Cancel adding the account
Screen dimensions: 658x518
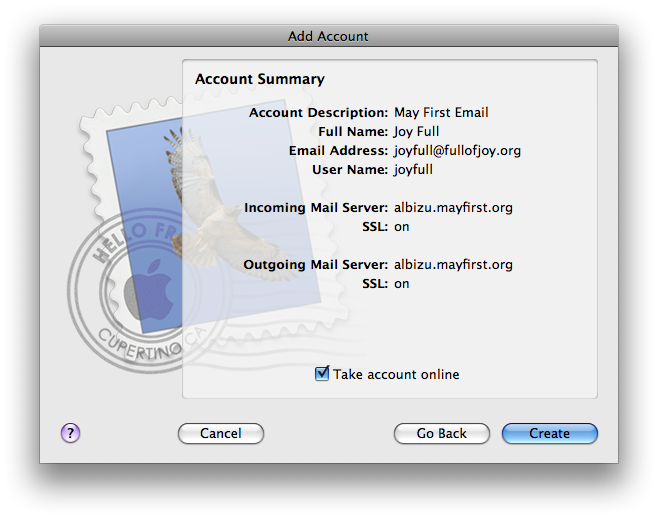(221, 433)
